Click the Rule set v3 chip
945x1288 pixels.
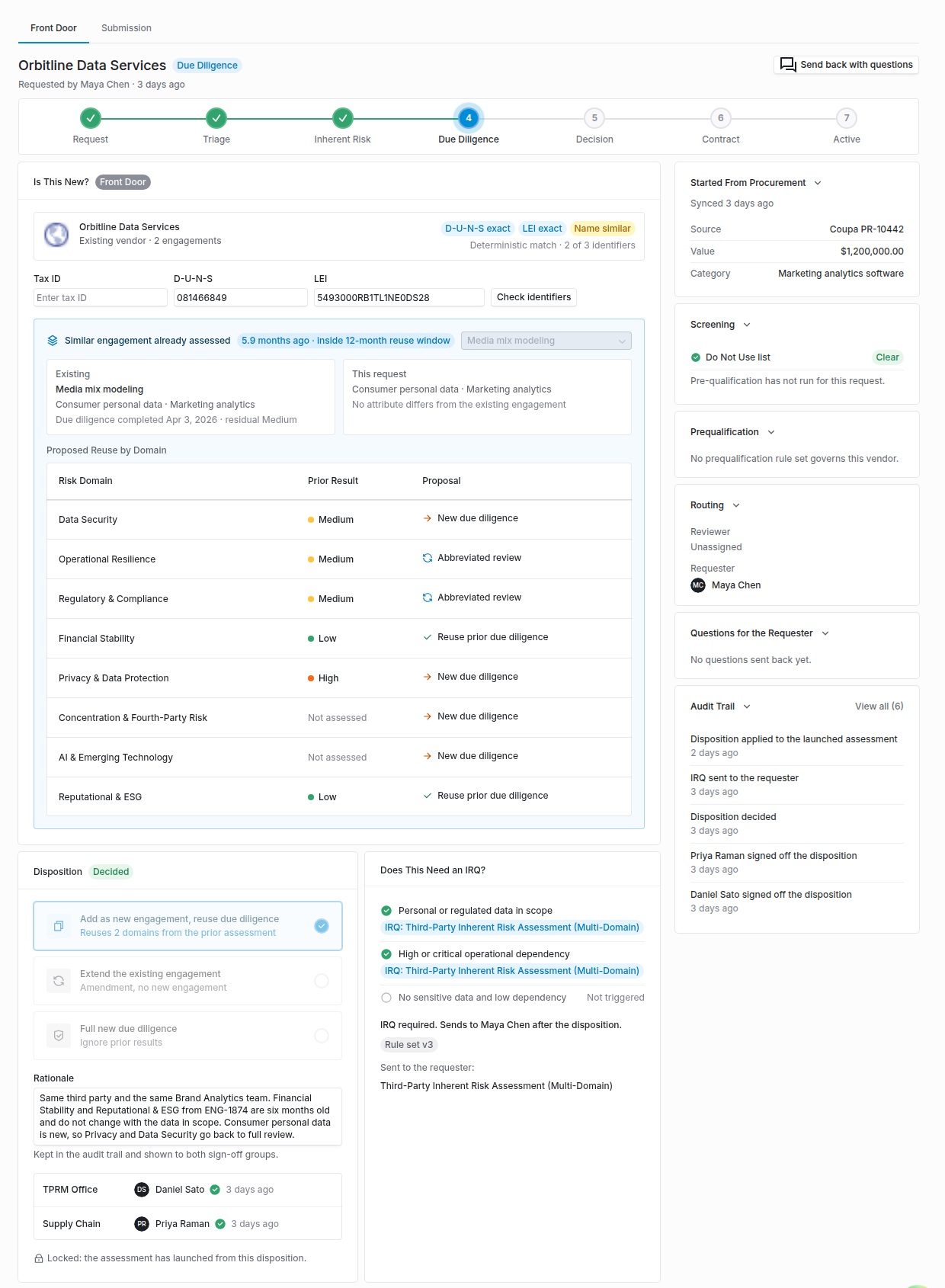click(408, 1045)
